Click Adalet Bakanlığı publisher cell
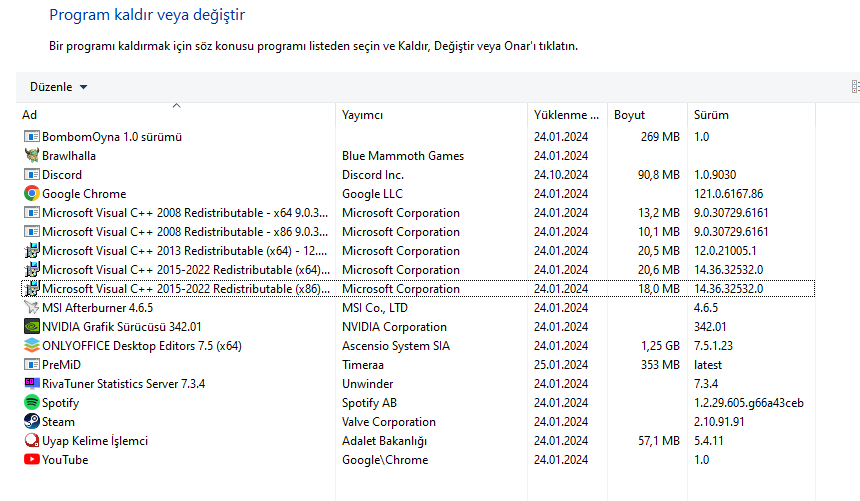This screenshot has height=501, width=860. pos(384,441)
